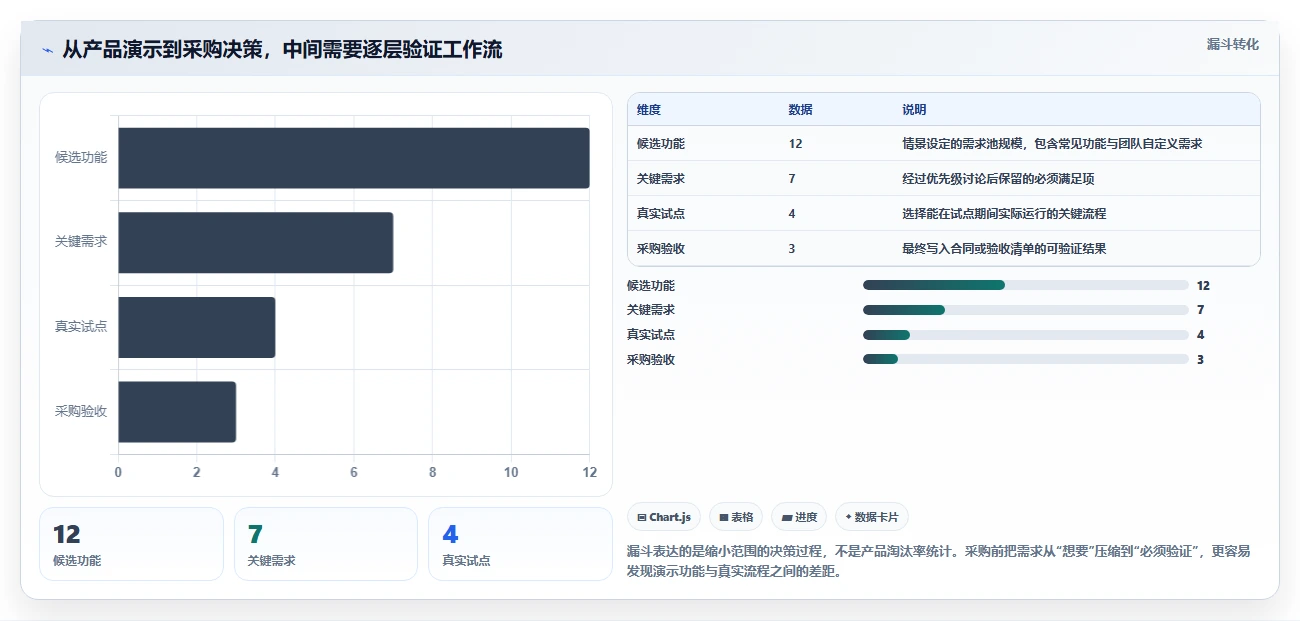Click the 真实试点 label in the progress list
Viewport: 1300px width, 621px height.
651,335
